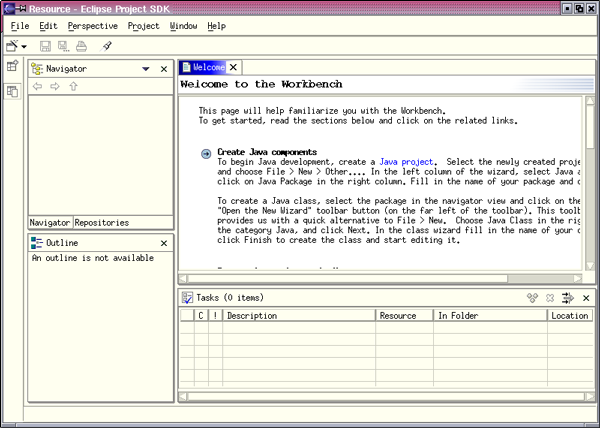Close the Outline view

pyautogui.click(x=164, y=243)
